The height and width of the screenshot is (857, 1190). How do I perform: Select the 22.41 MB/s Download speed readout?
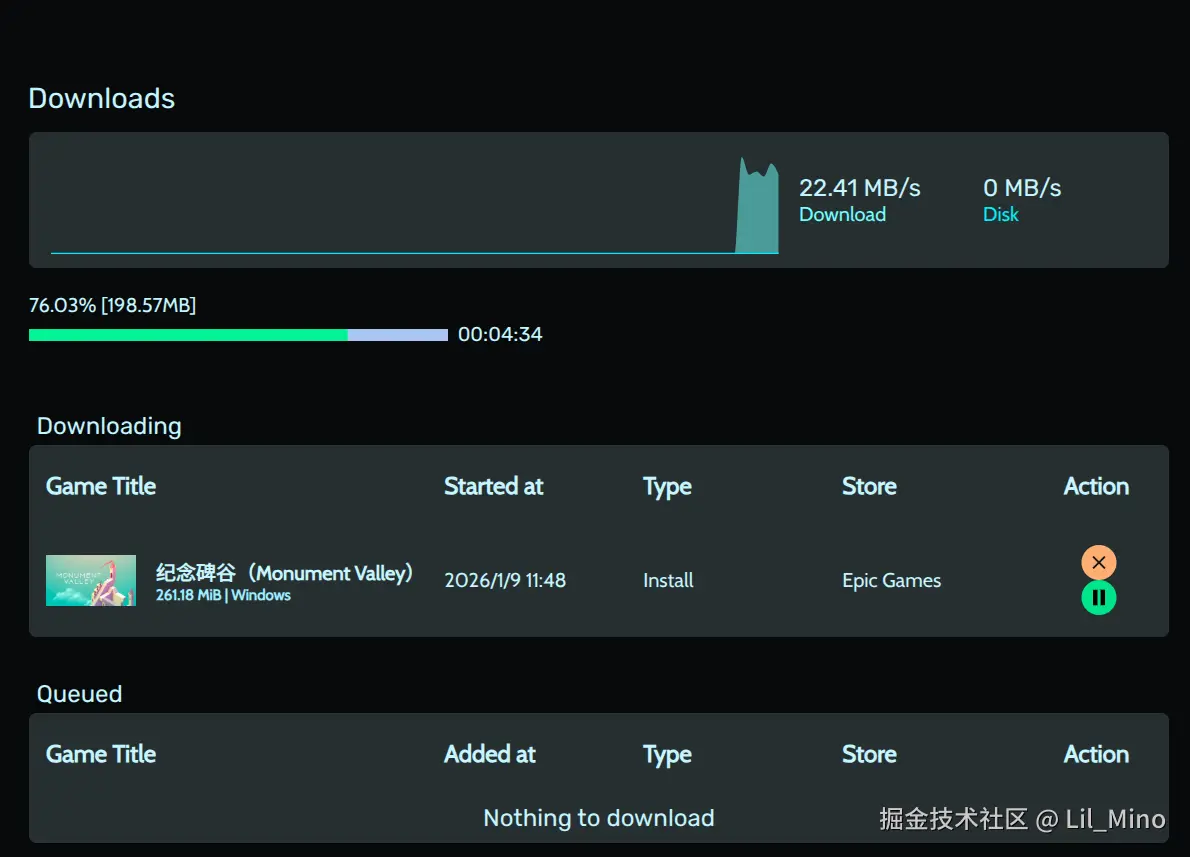pyautogui.click(x=859, y=188)
